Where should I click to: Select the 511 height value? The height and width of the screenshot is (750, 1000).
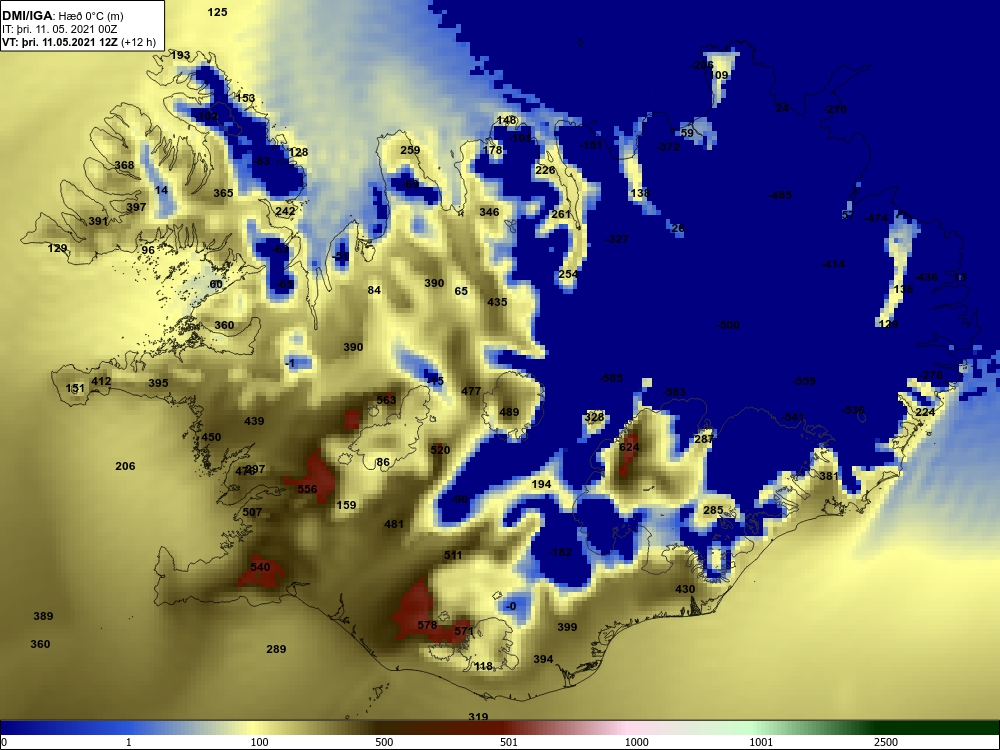click(453, 555)
